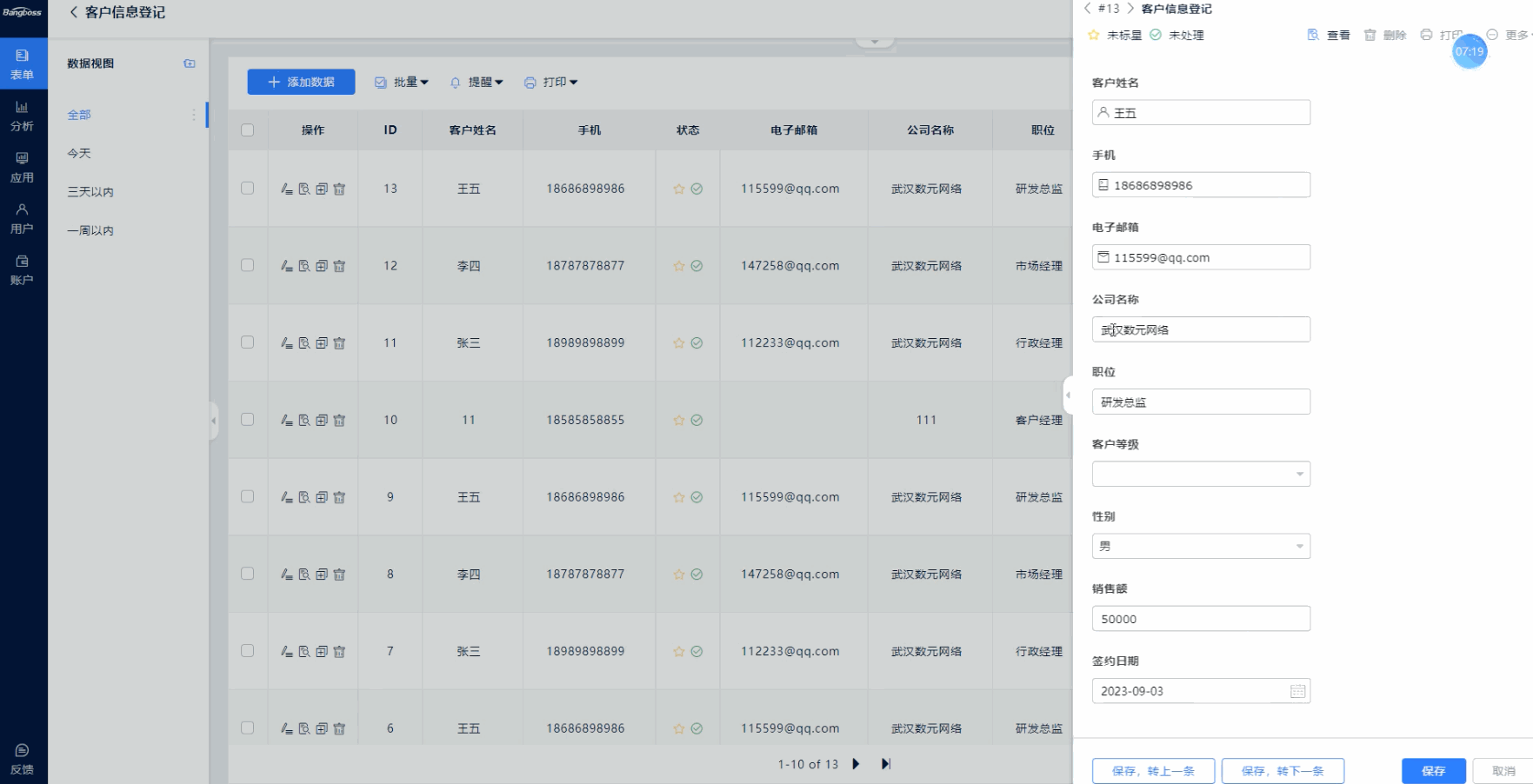Click the 销售额 input field
Screen dimensions: 1533x784
[x=1201, y=619]
